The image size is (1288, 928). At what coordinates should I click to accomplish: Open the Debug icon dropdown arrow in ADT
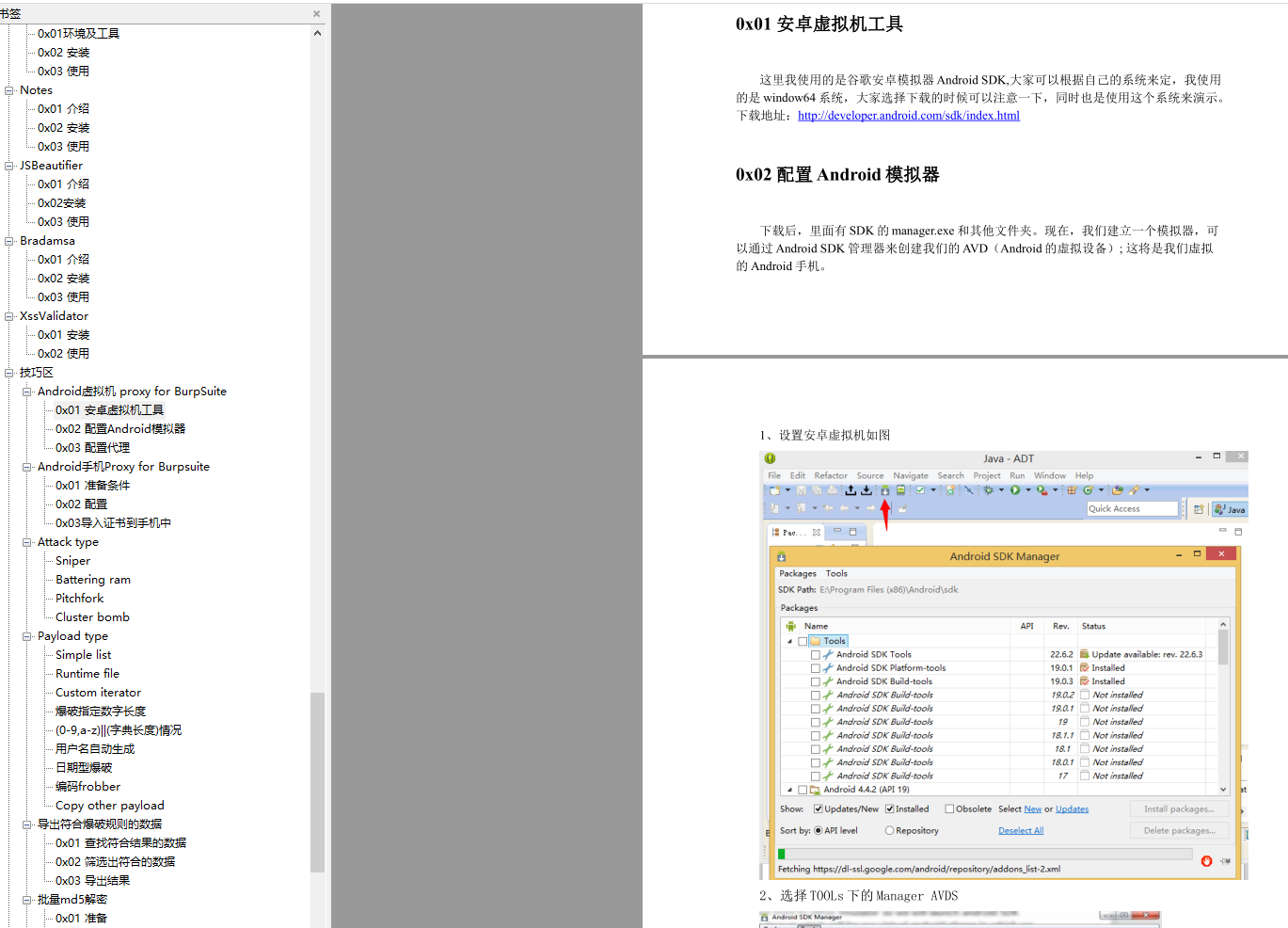coord(1001,489)
